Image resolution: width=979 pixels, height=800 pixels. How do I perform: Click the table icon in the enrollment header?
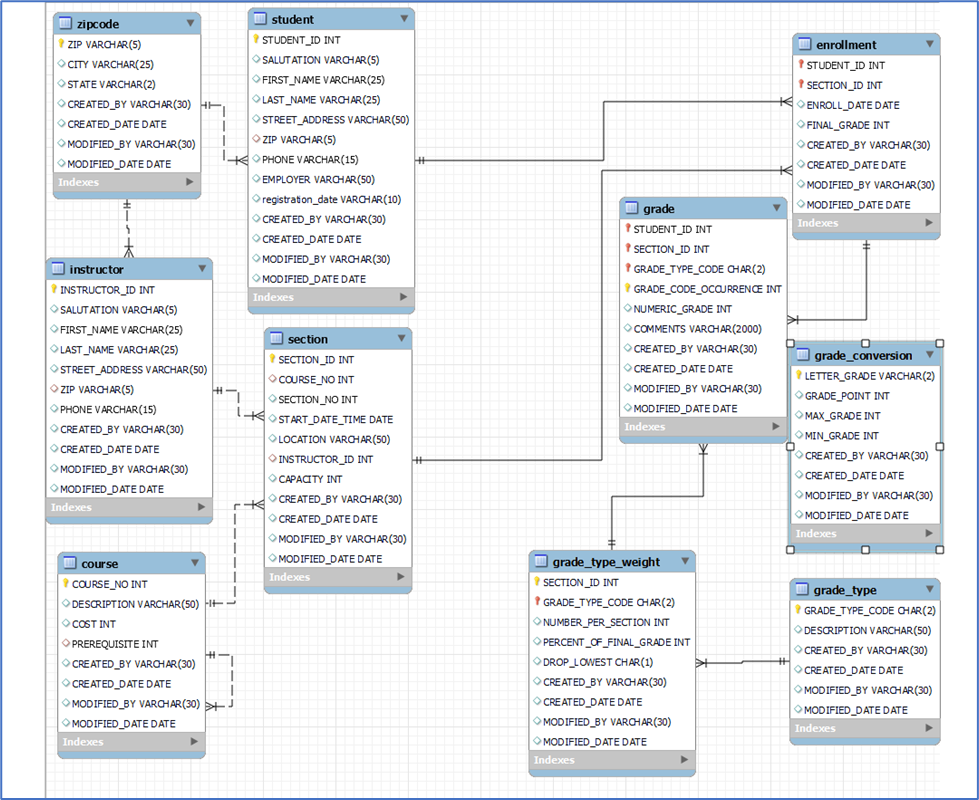[x=804, y=44]
